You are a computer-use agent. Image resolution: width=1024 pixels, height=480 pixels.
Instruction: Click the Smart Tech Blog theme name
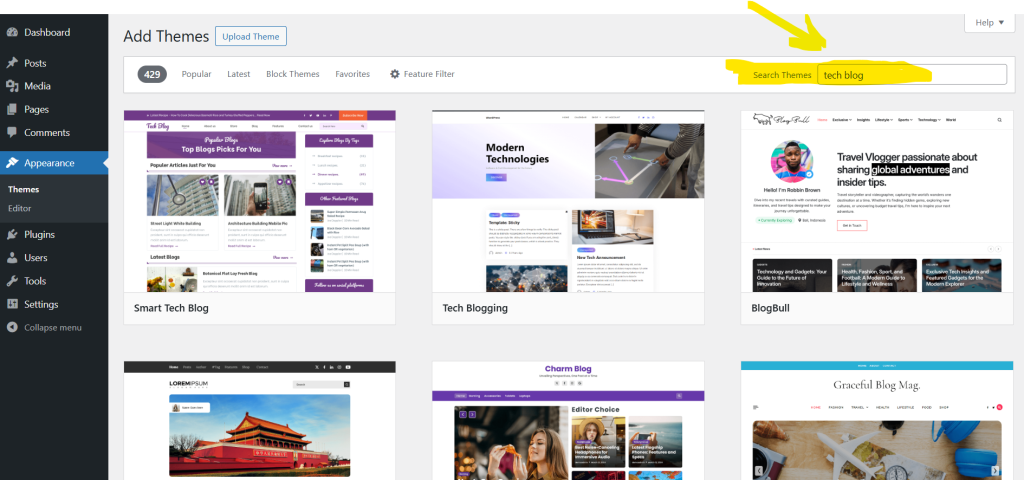(171, 308)
